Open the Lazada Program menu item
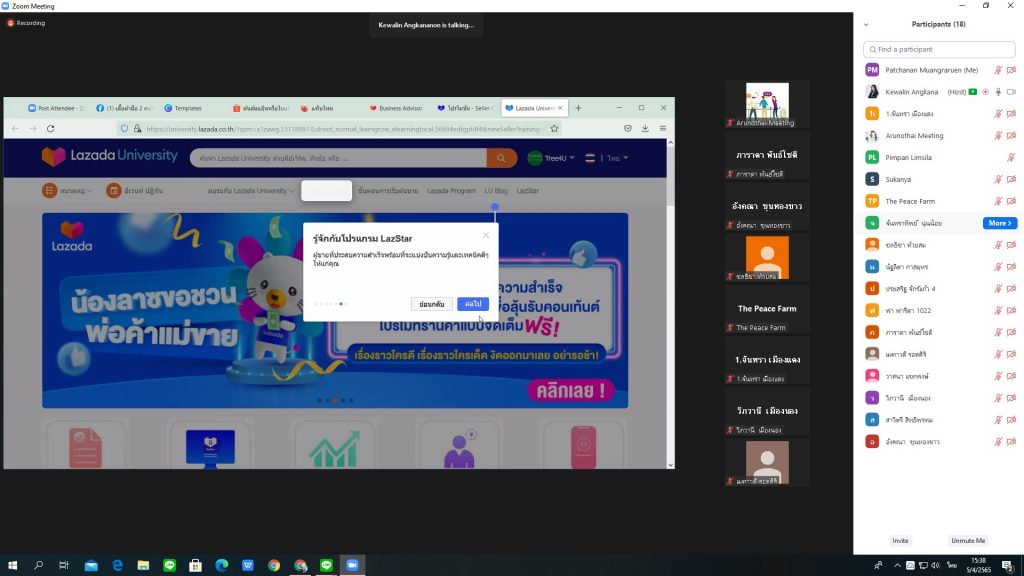Viewport: 1024px width, 576px height. click(451, 191)
